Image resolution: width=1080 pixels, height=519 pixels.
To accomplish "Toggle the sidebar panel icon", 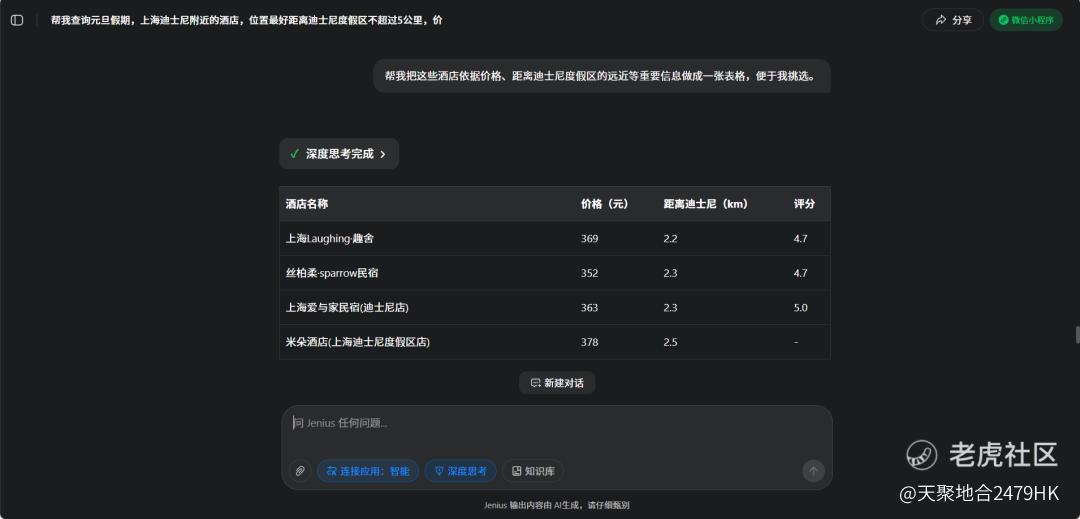I will tap(17, 20).
